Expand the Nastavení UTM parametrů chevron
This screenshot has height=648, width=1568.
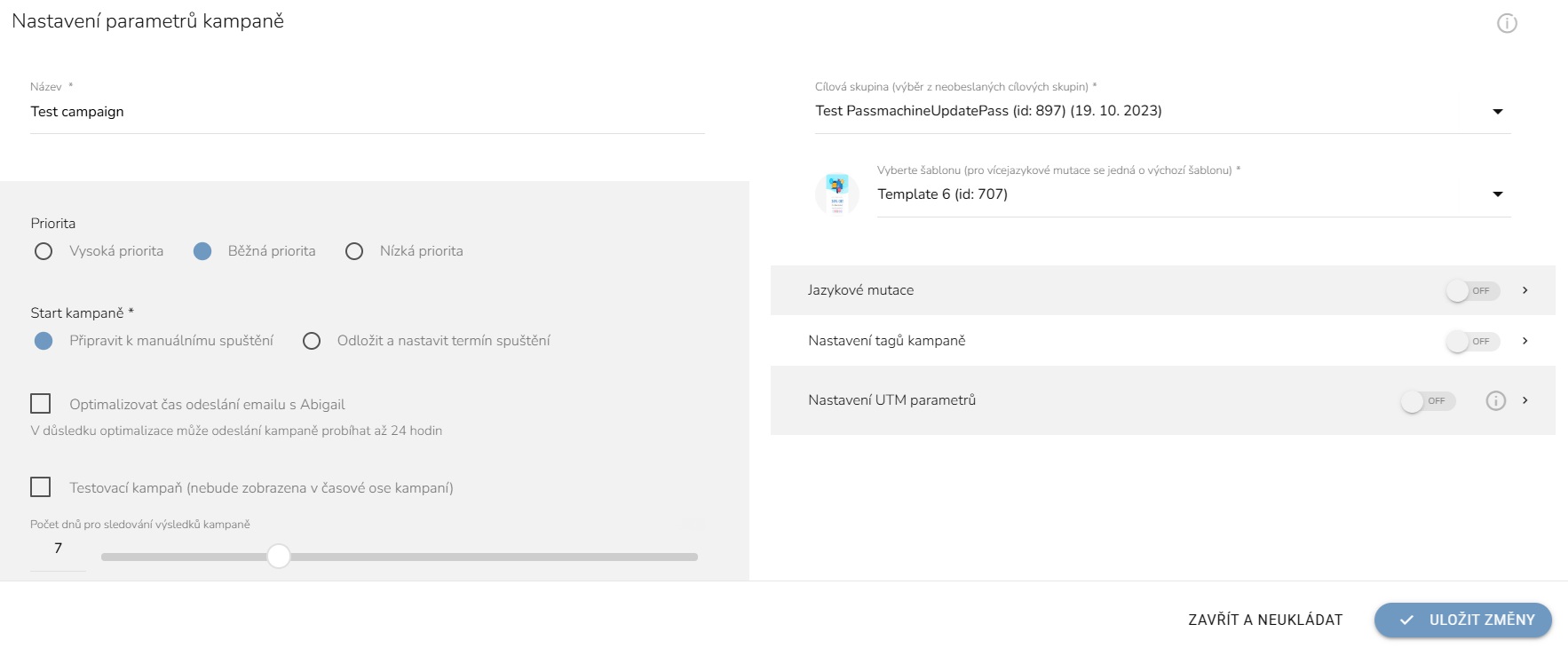pos(1525,400)
